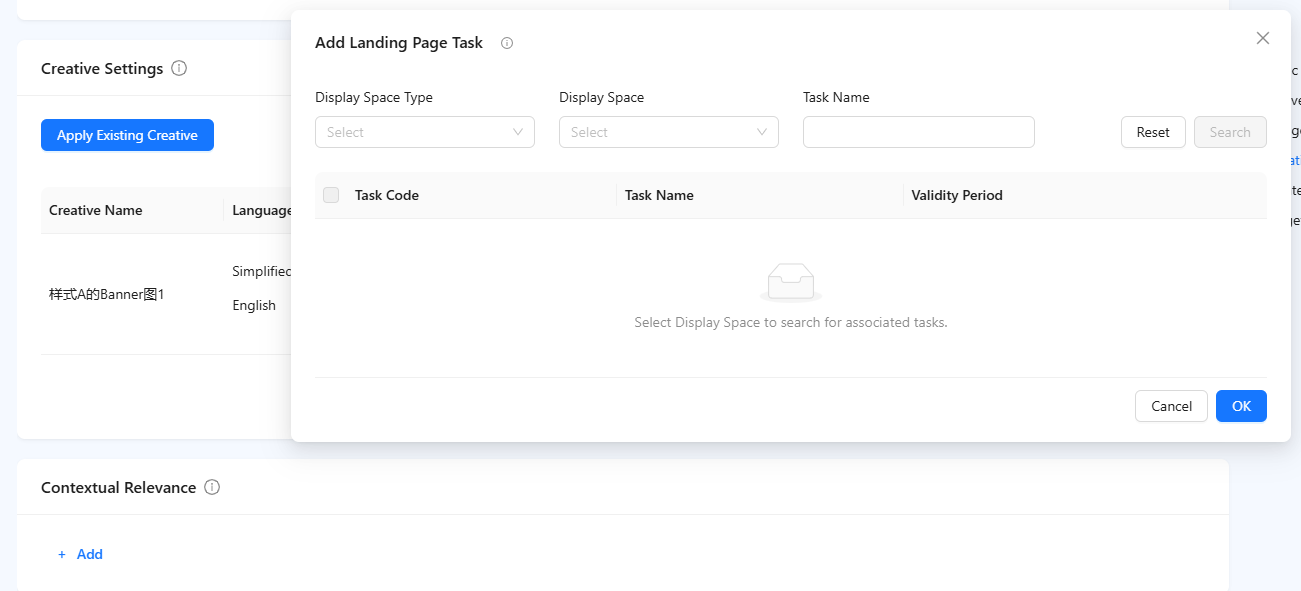Close the Add Landing Page Task dialog
The height and width of the screenshot is (591, 1301).
point(1263,38)
